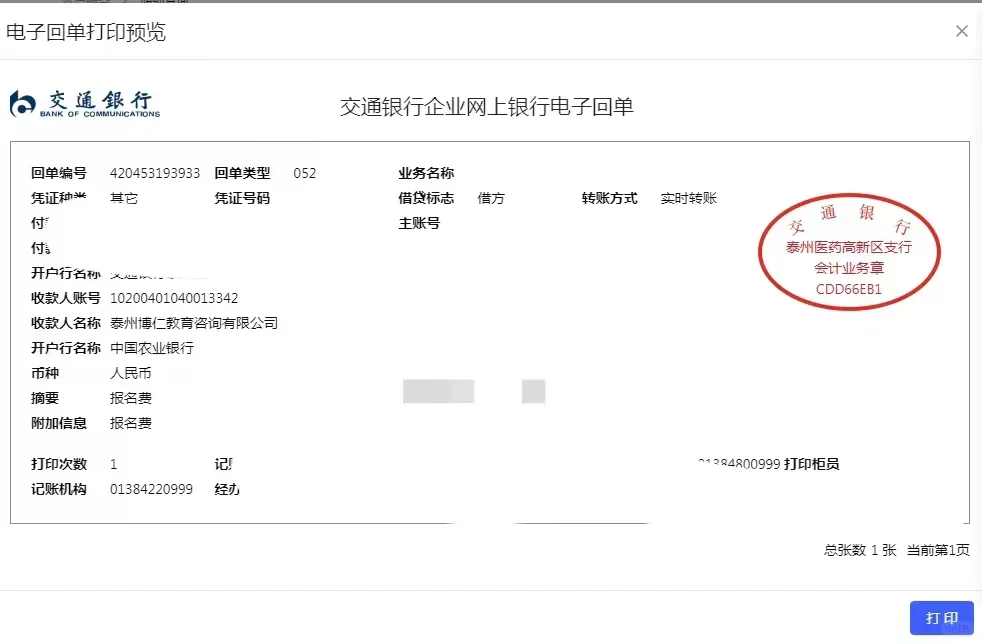This screenshot has height=644, width=982.
Task: Click the 收款人账号 label
Action: point(66,298)
